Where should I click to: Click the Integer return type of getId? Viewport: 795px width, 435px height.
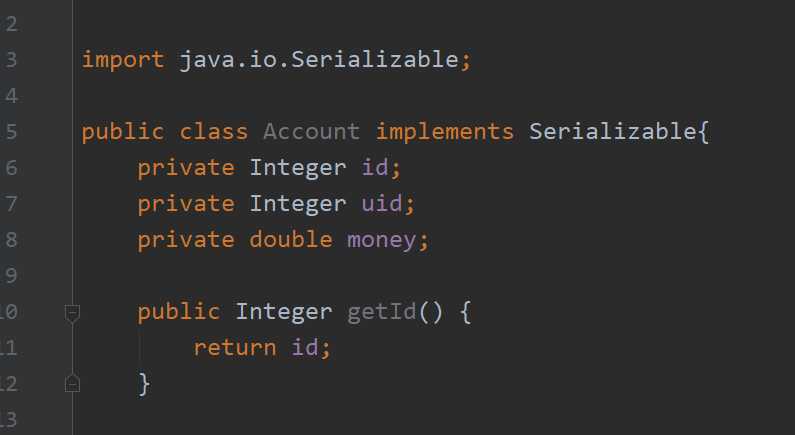click(283, 312)
